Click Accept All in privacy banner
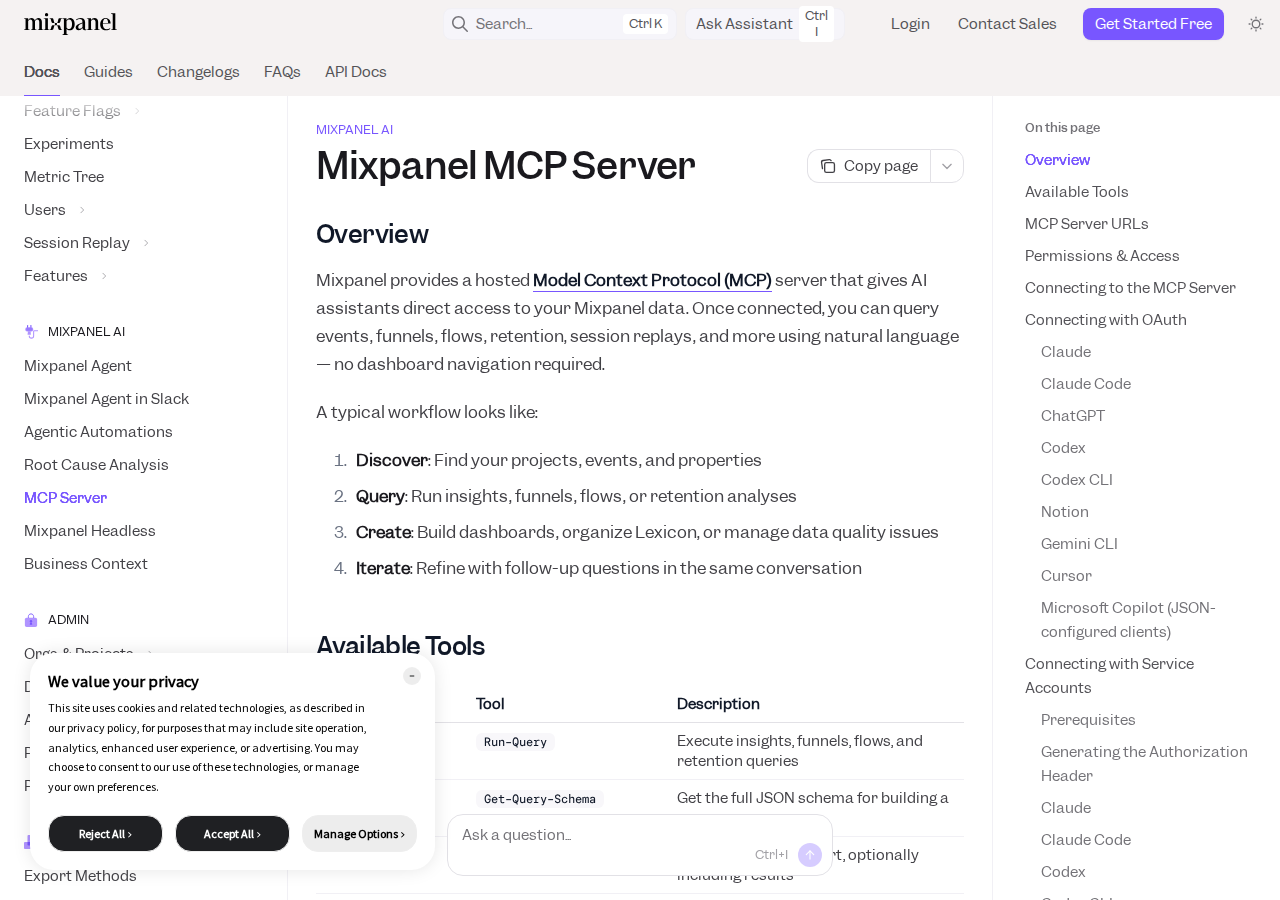 pyautogui.click(x=232, y=834)
